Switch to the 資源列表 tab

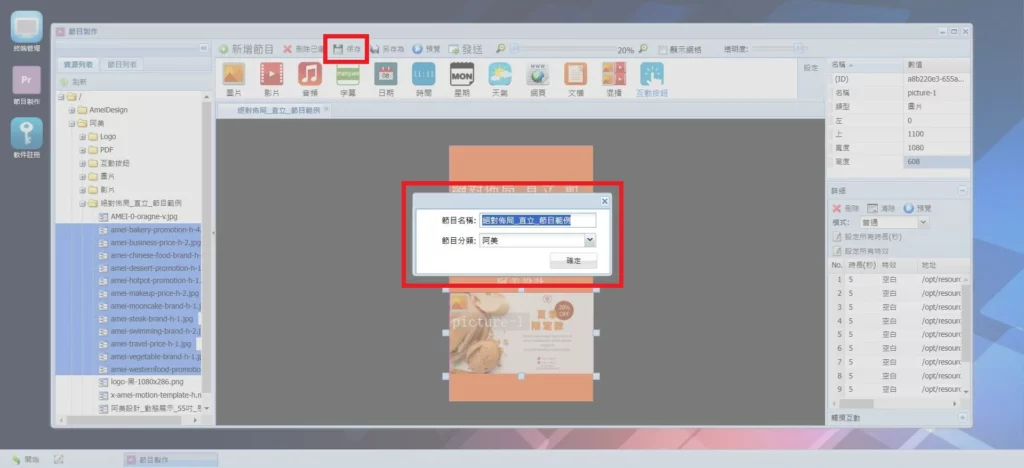click(79, 64)
